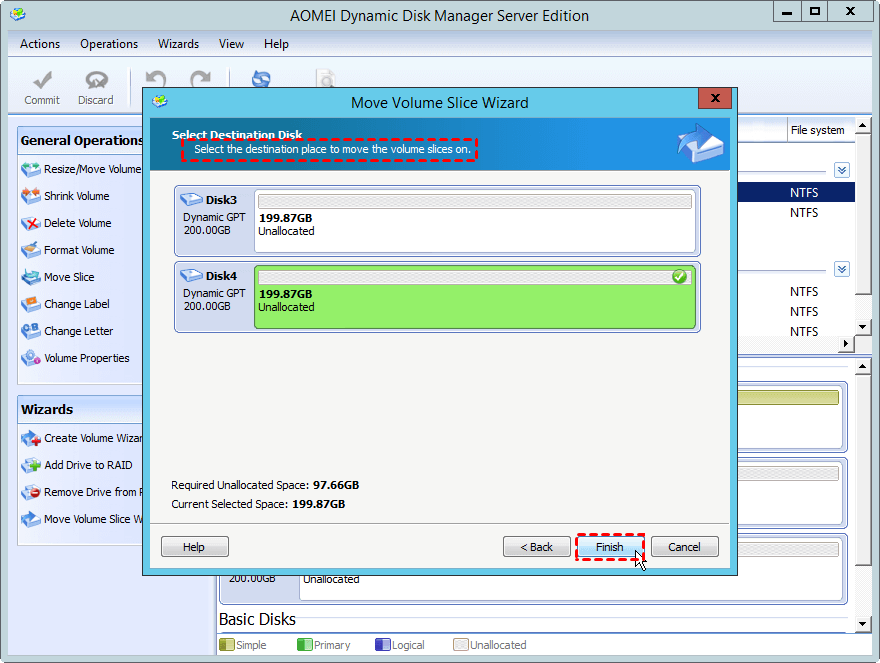This screenshot has width=880, height=663.
Task: Click the Change Letter icon
Action: [31, 331]
